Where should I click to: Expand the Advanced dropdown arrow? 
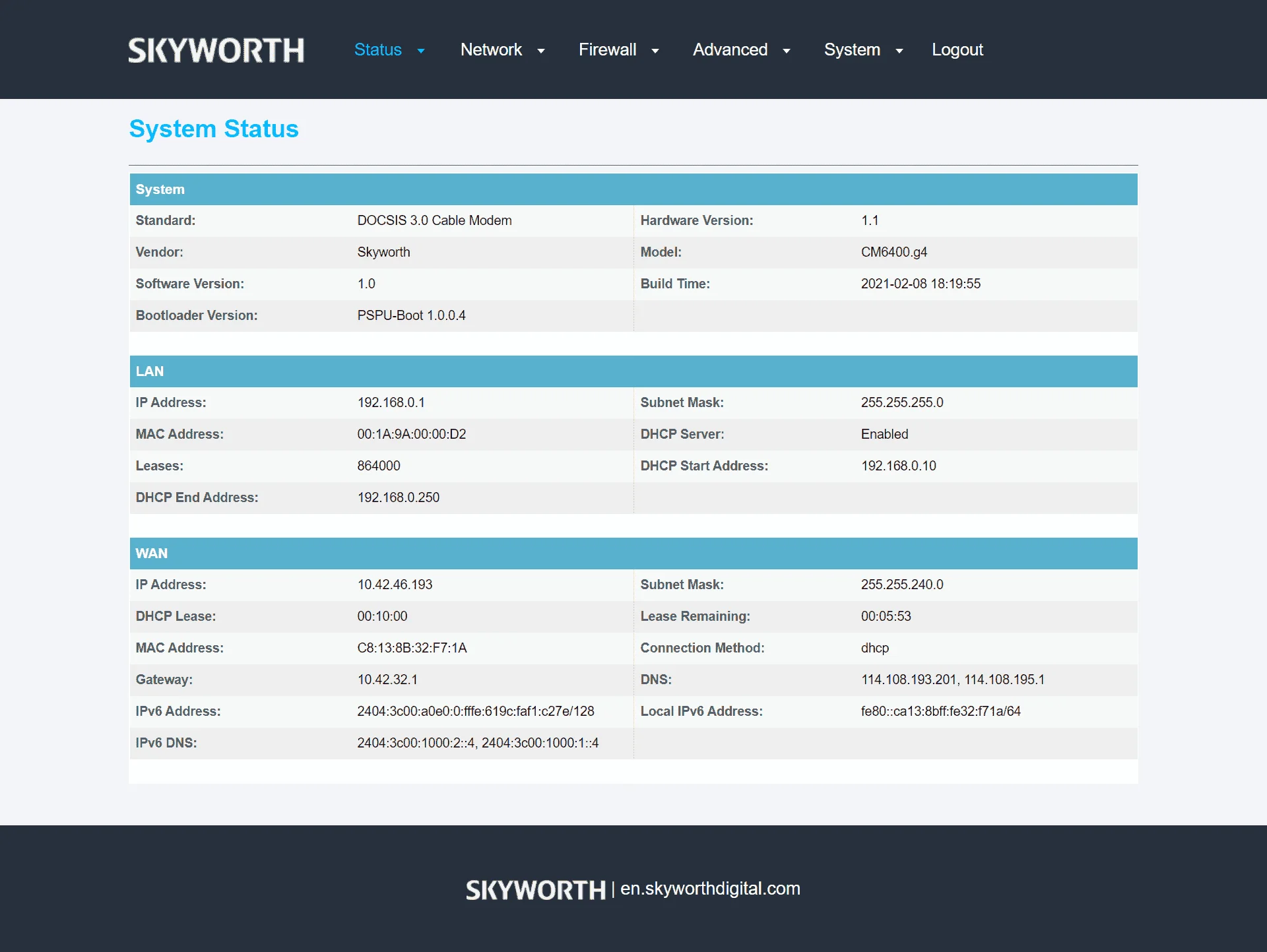(787, 51)
